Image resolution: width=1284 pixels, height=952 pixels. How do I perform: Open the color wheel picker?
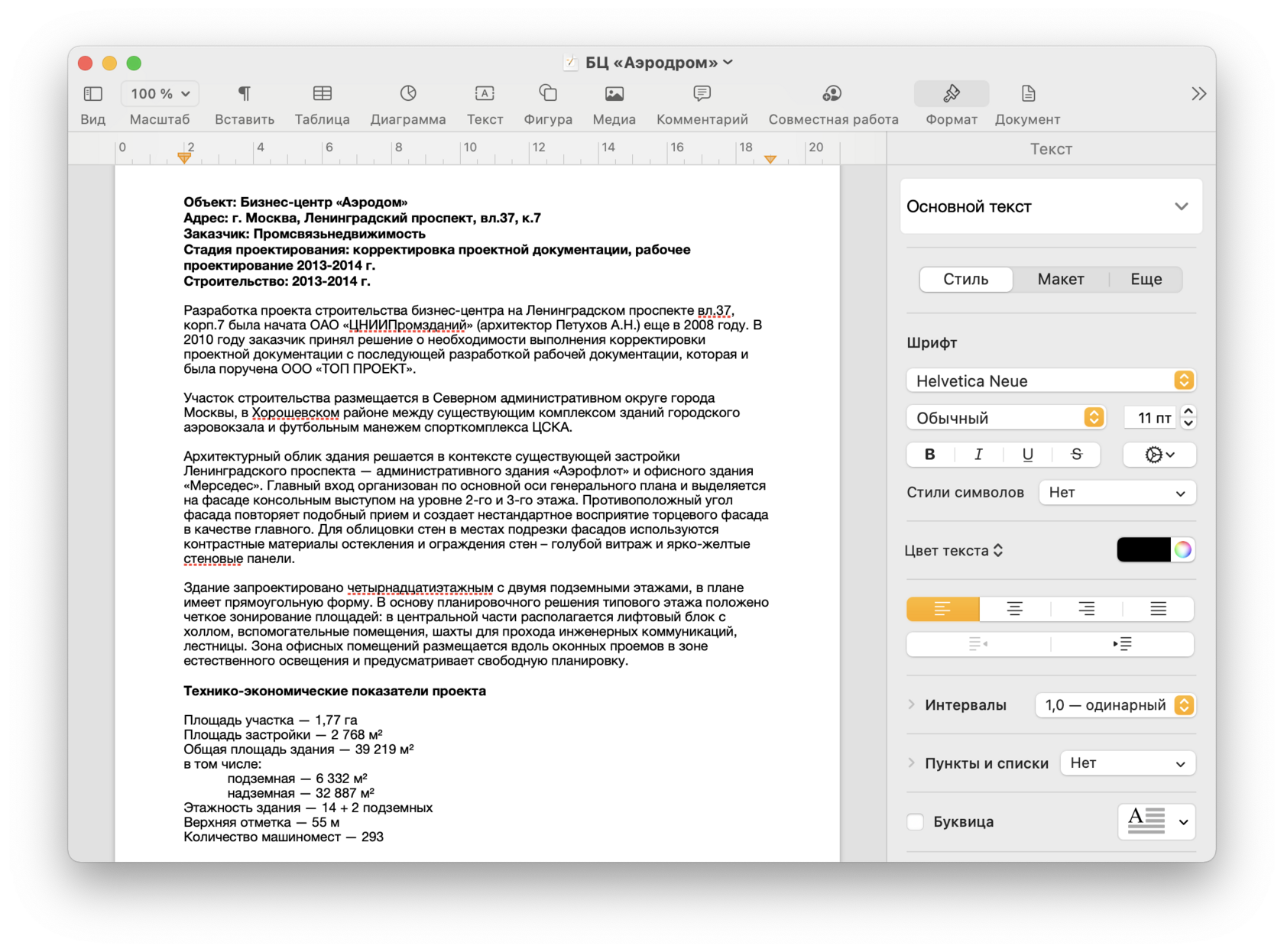(1182, 550)
